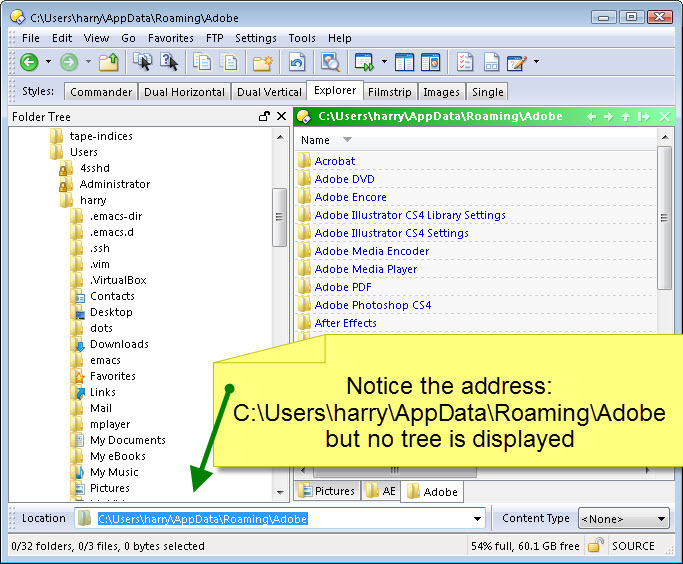Click the Folder Tree scroll down arrow

pos(280,493)
